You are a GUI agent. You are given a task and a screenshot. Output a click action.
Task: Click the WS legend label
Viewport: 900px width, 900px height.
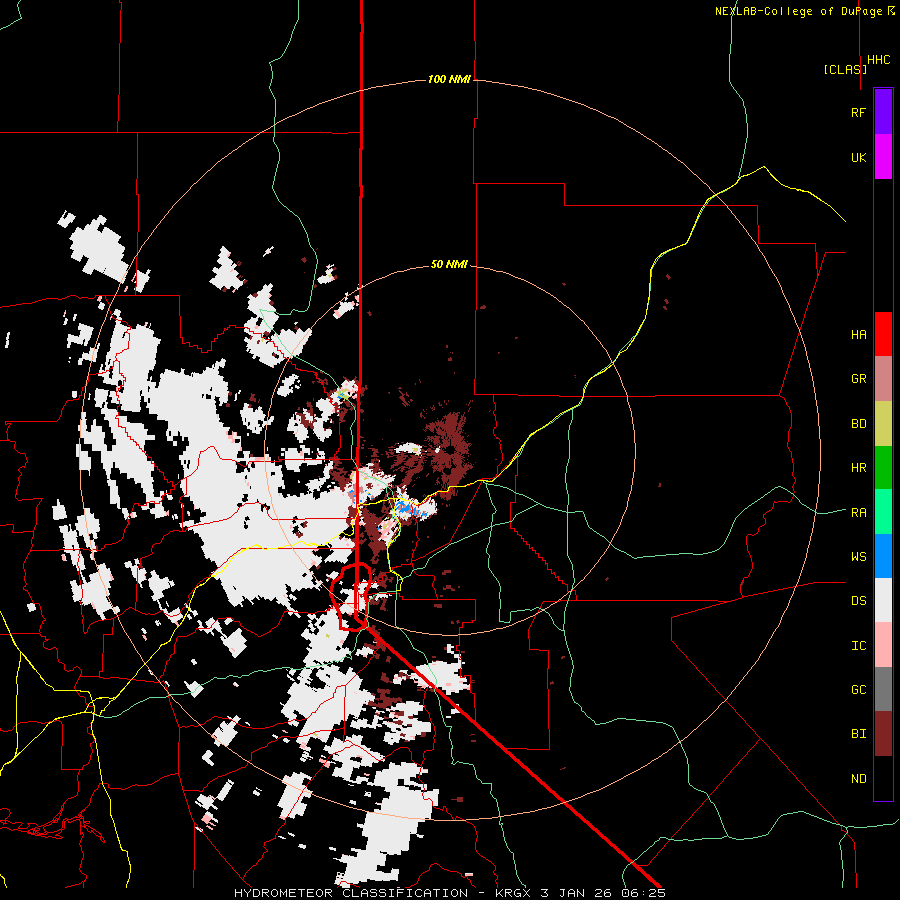[858, 557]
